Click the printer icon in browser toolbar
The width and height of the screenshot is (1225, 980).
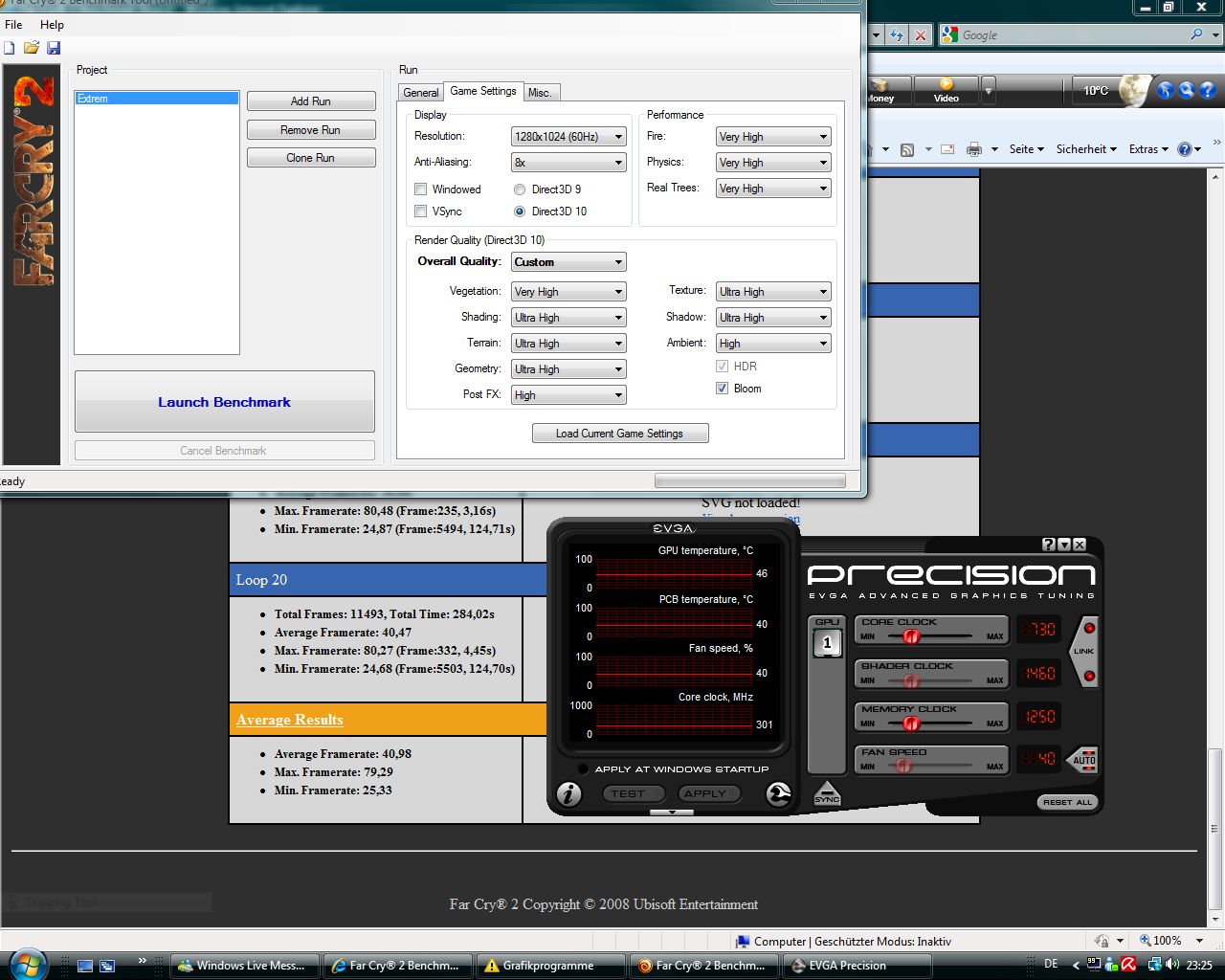(x=974, y=149)
